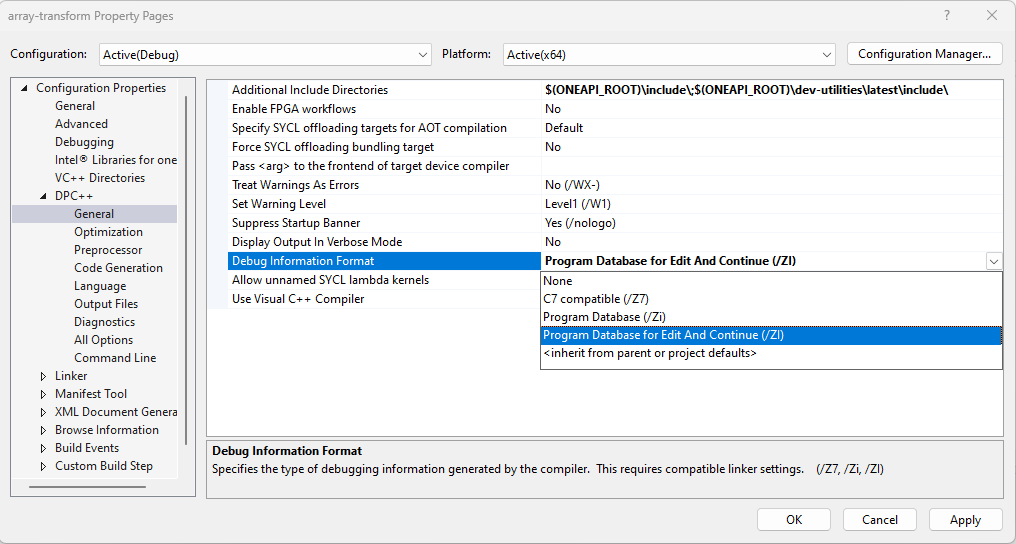Collapse the Configuration Properties tree node
This screenshot has height=544, width=1016.
tap(25, 88)
